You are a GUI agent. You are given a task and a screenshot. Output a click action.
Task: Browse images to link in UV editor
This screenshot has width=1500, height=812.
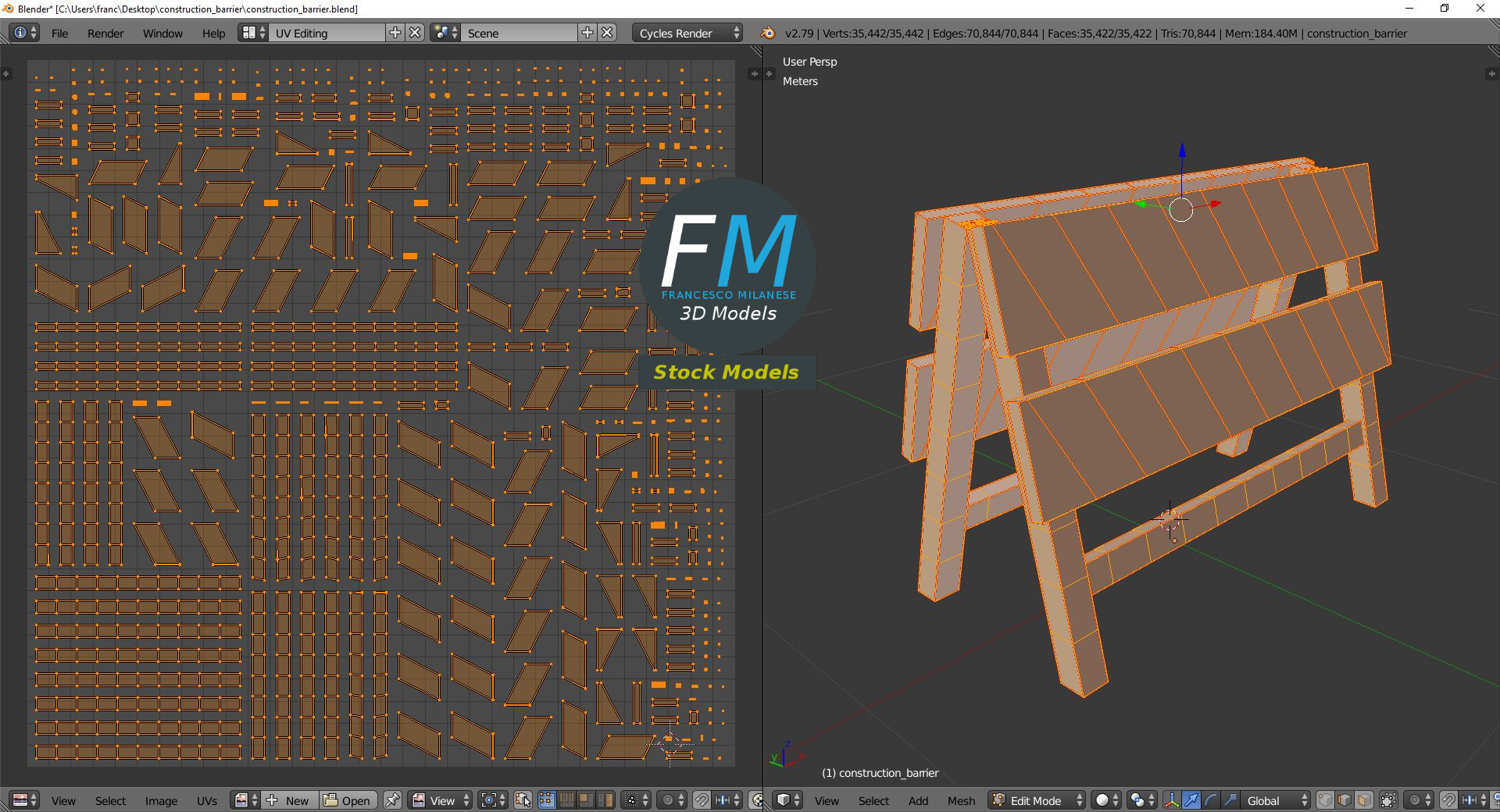click(245, 800)
